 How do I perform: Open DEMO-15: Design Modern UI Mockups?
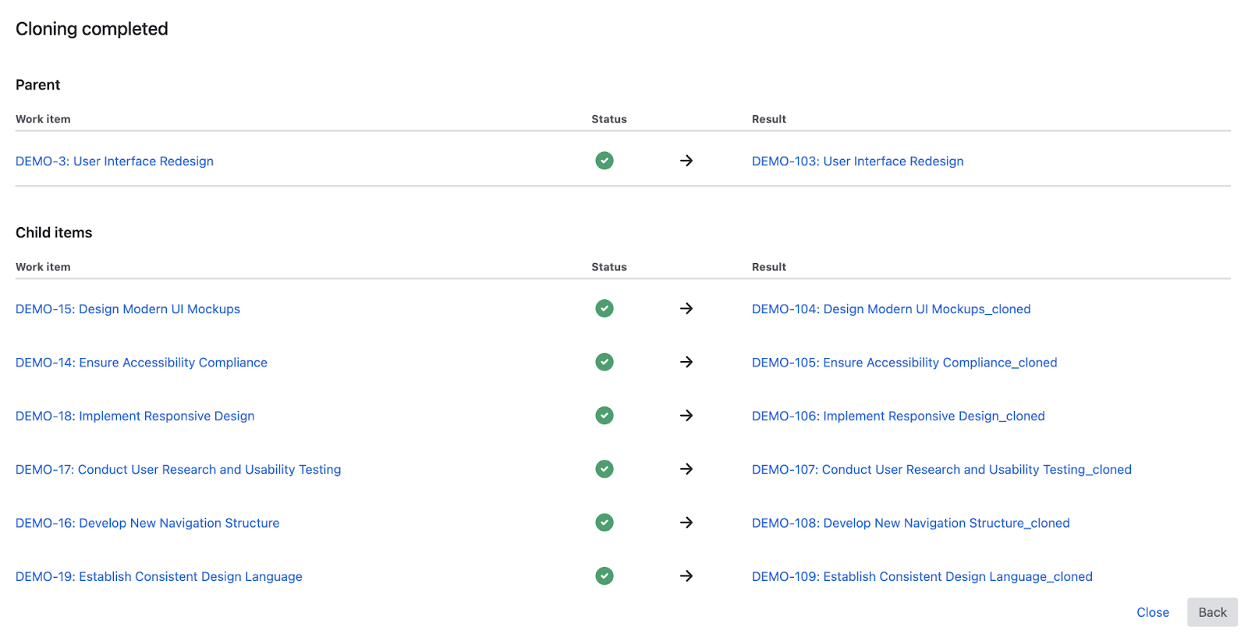(x=128, y=309)
